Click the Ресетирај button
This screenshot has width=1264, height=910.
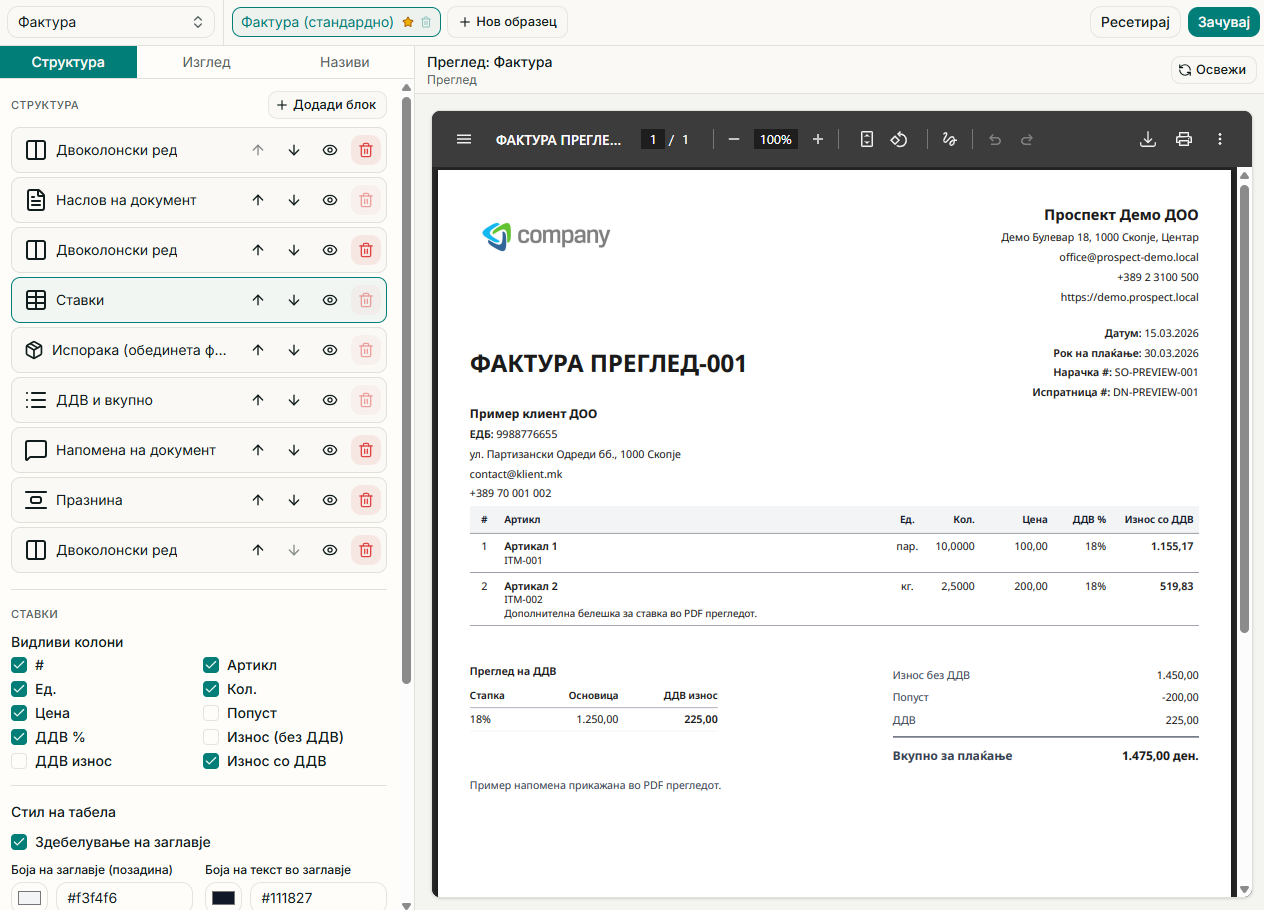point(1134,22)
